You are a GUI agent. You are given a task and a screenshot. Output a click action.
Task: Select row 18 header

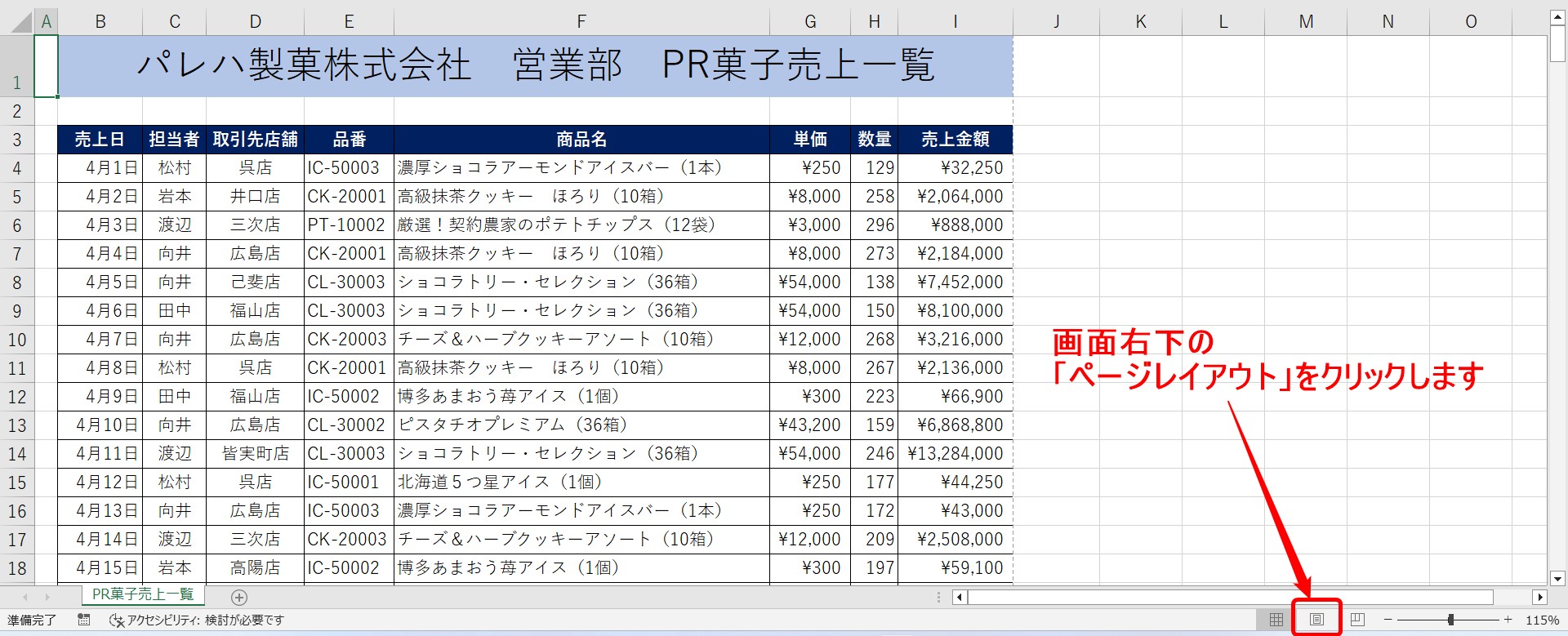click(17, 568)
